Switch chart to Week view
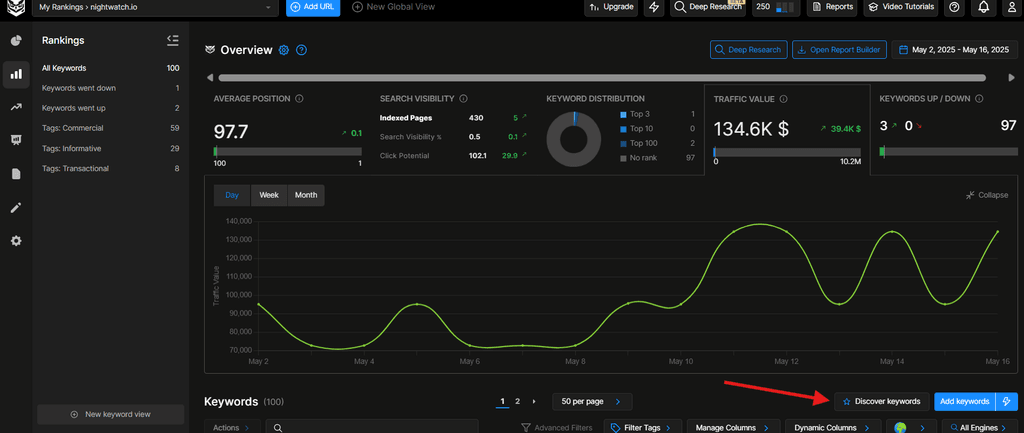 point(269,195)
